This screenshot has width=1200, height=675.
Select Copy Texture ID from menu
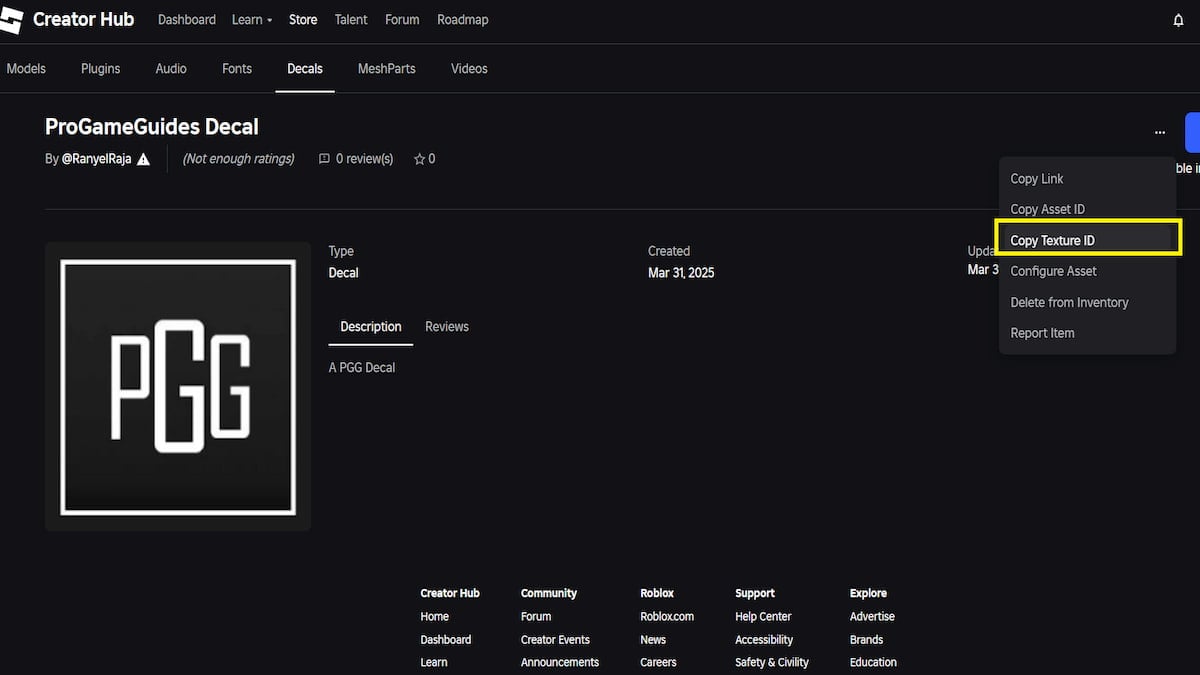tap(1052, 240)
